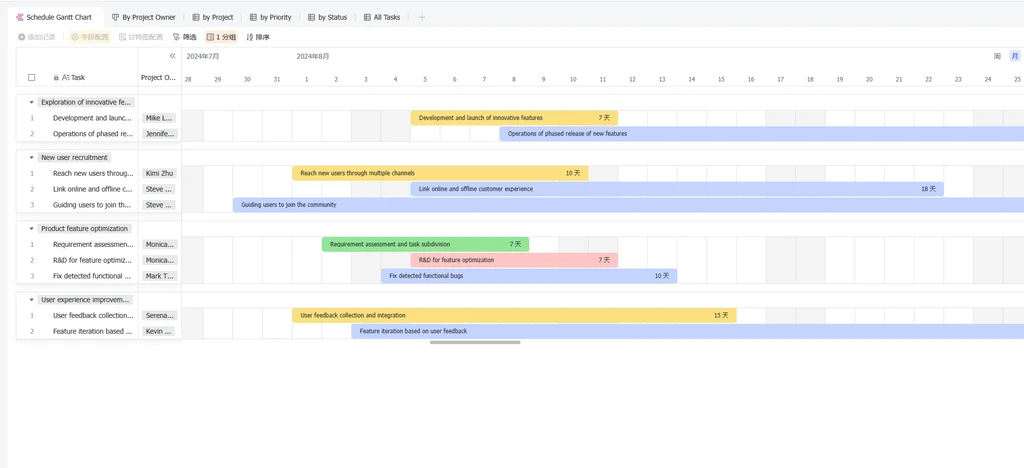The height and width of the screenshot is (468, 1024).
Task: Open the by Priority tab
Action: click(270, 18)
